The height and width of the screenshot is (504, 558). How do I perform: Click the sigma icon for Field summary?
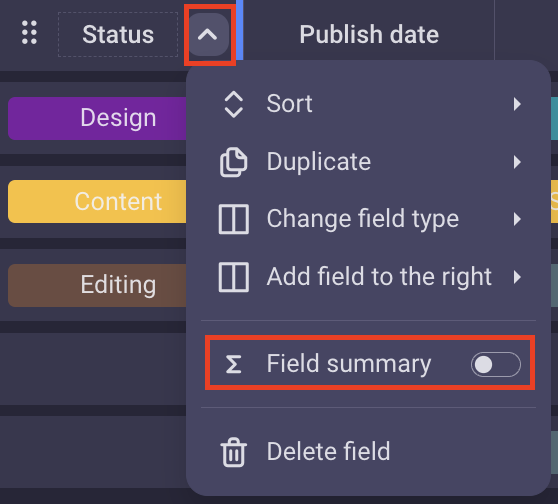coord(233,364)
